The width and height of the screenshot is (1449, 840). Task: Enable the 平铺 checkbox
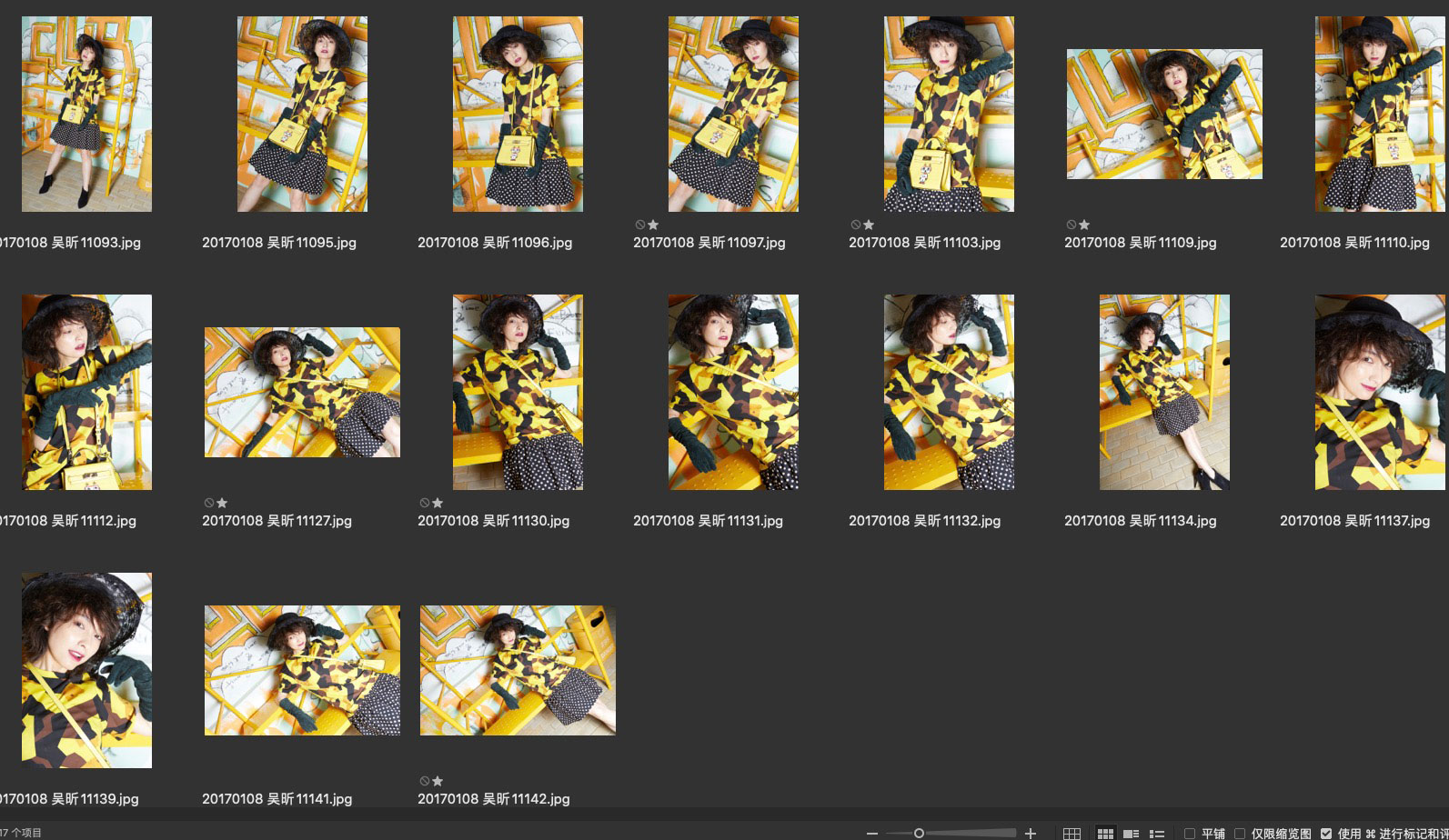point(1189,833)
